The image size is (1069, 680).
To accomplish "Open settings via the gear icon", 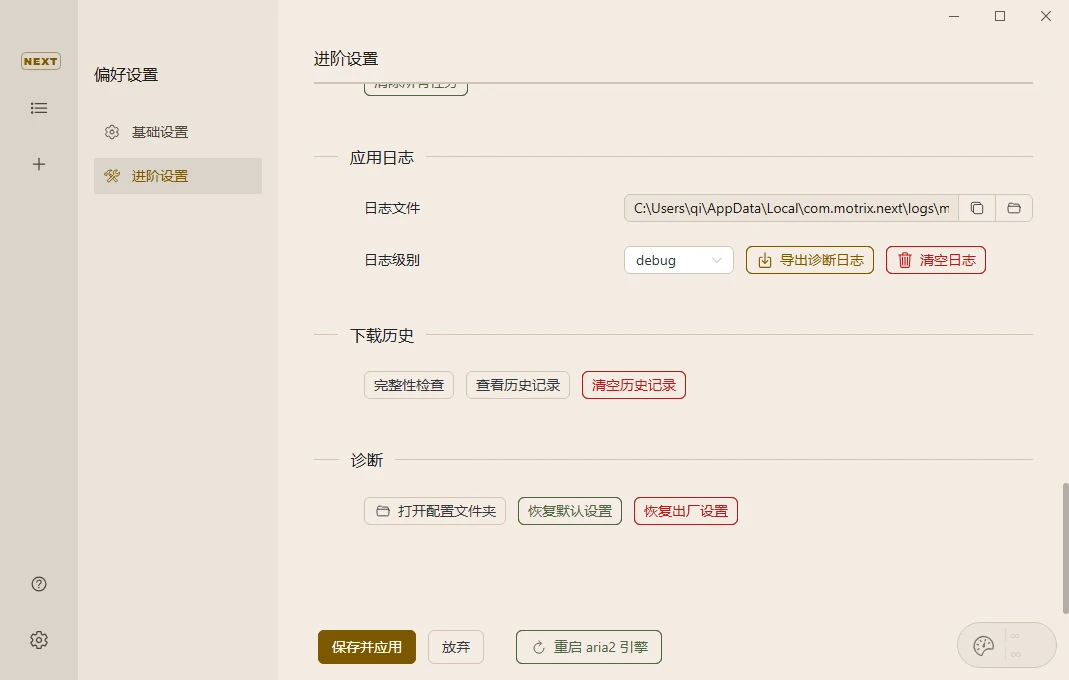I will point(38,639).
